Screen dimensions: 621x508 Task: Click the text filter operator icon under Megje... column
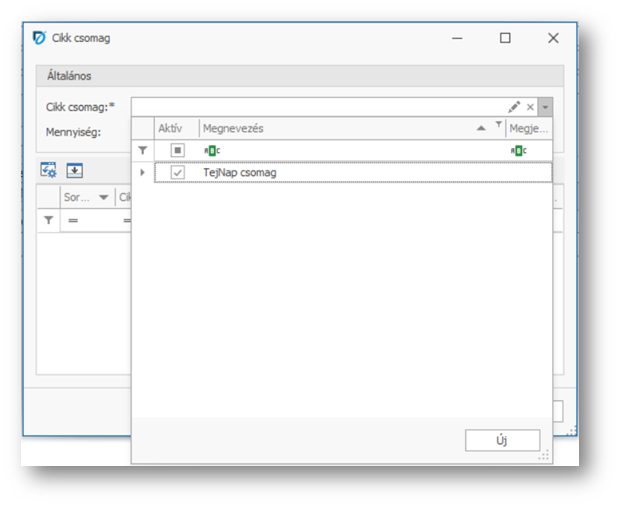[518, 150]
